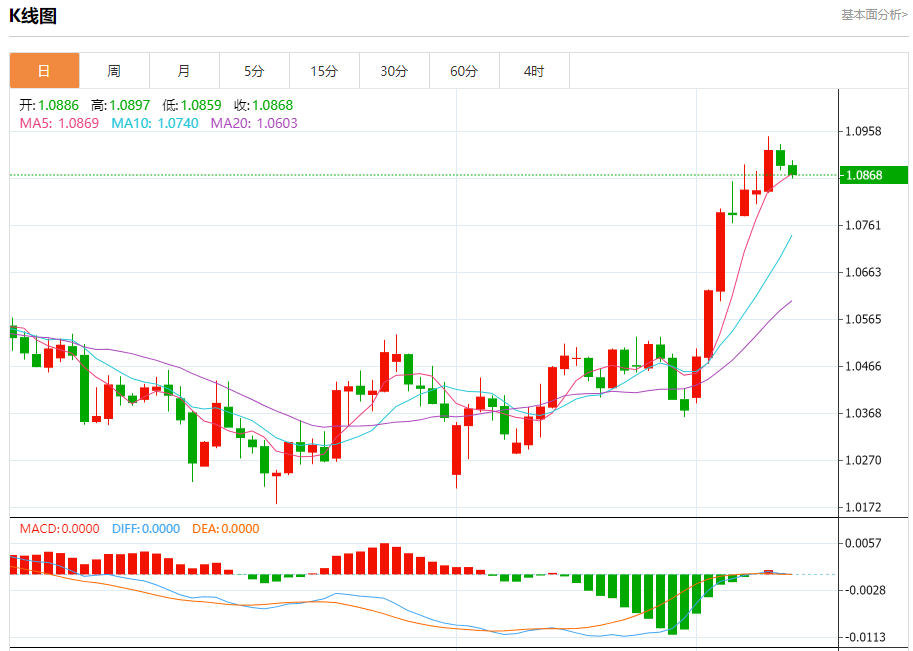Viewport: 913px width, 651px height.
Task: Switch to the 60分 interval tab
Action: 464,71
